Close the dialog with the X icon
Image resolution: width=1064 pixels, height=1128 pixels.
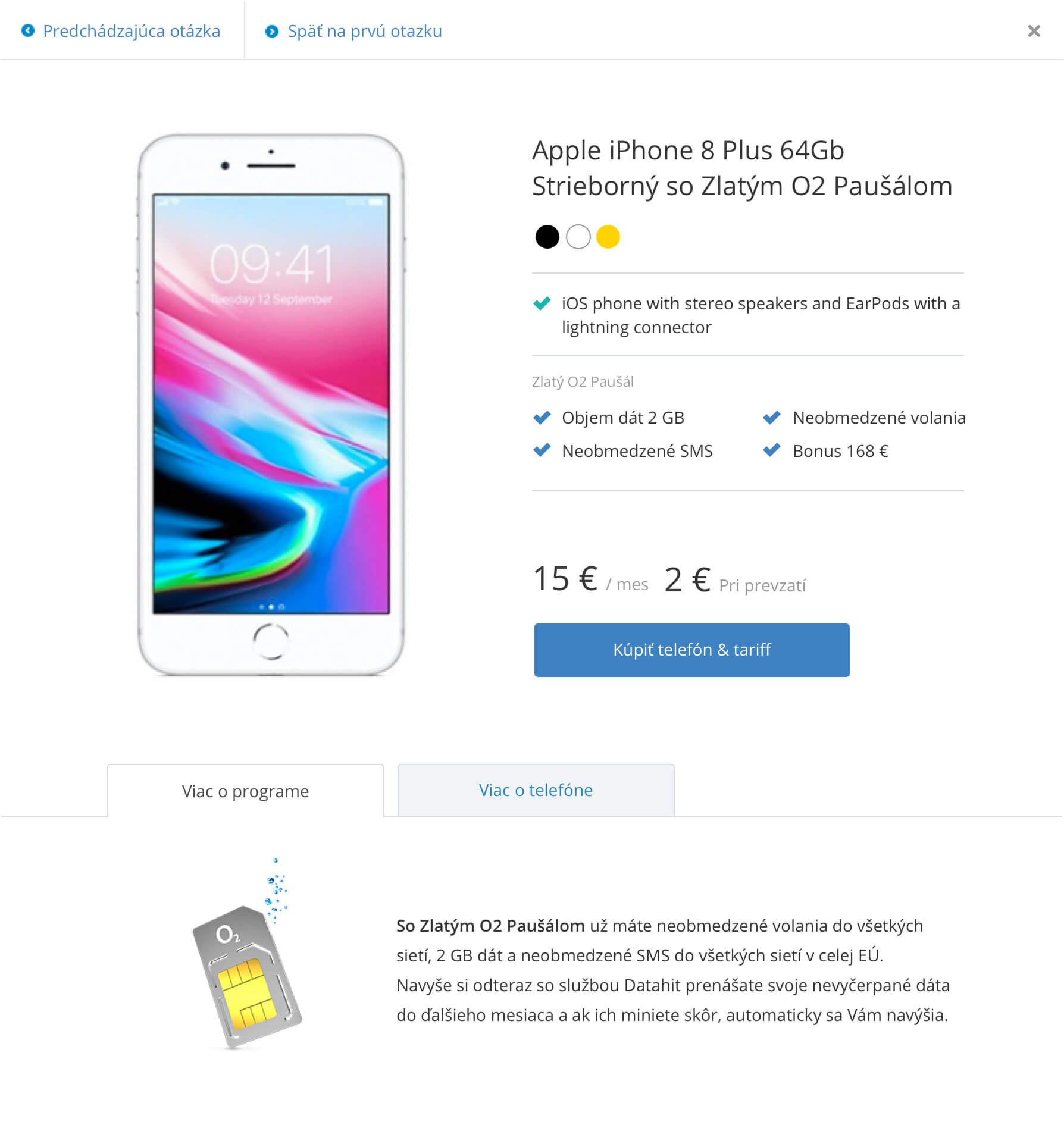[x=1034, y=31]
